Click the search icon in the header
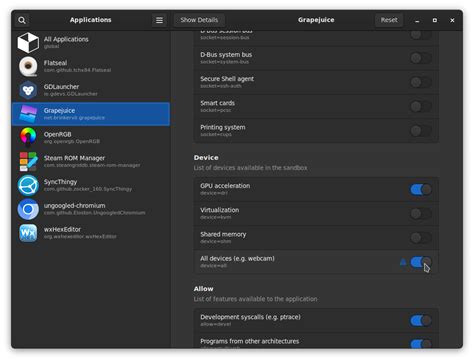 pyautogui.click(x=22, y=20)
